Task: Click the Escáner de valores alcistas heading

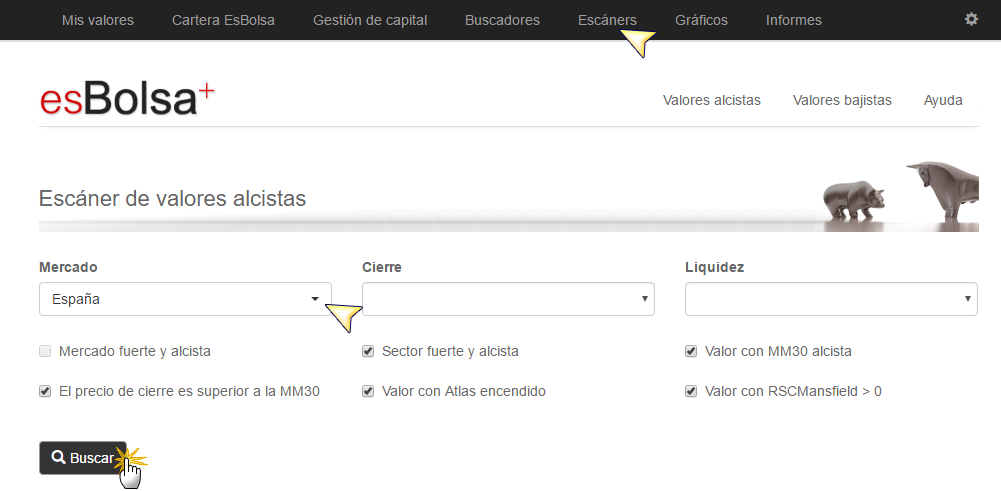Action: tap(172, 199)
